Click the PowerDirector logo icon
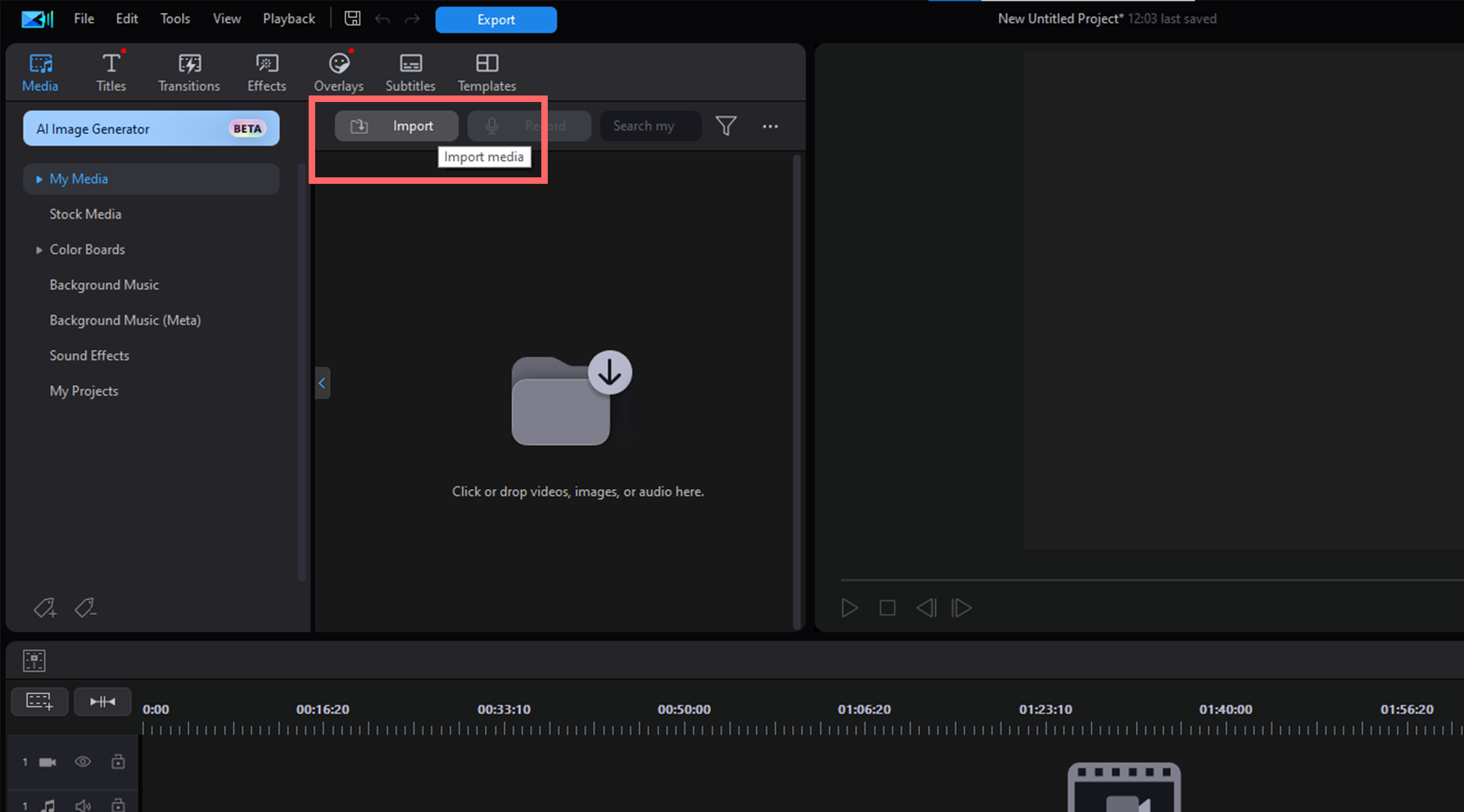 38,19
